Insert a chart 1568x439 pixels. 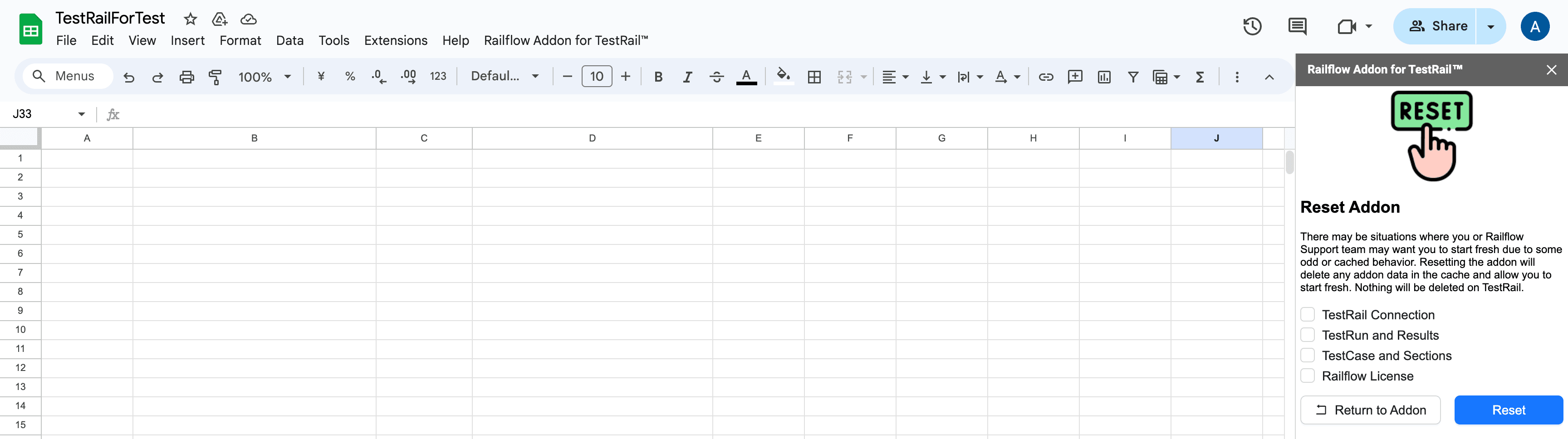tap(1104, 77)
